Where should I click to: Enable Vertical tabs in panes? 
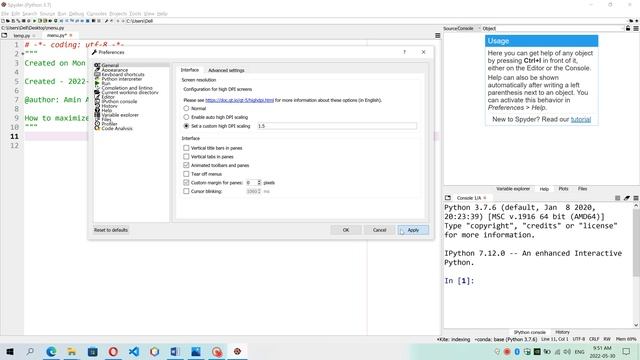[186, 157]
